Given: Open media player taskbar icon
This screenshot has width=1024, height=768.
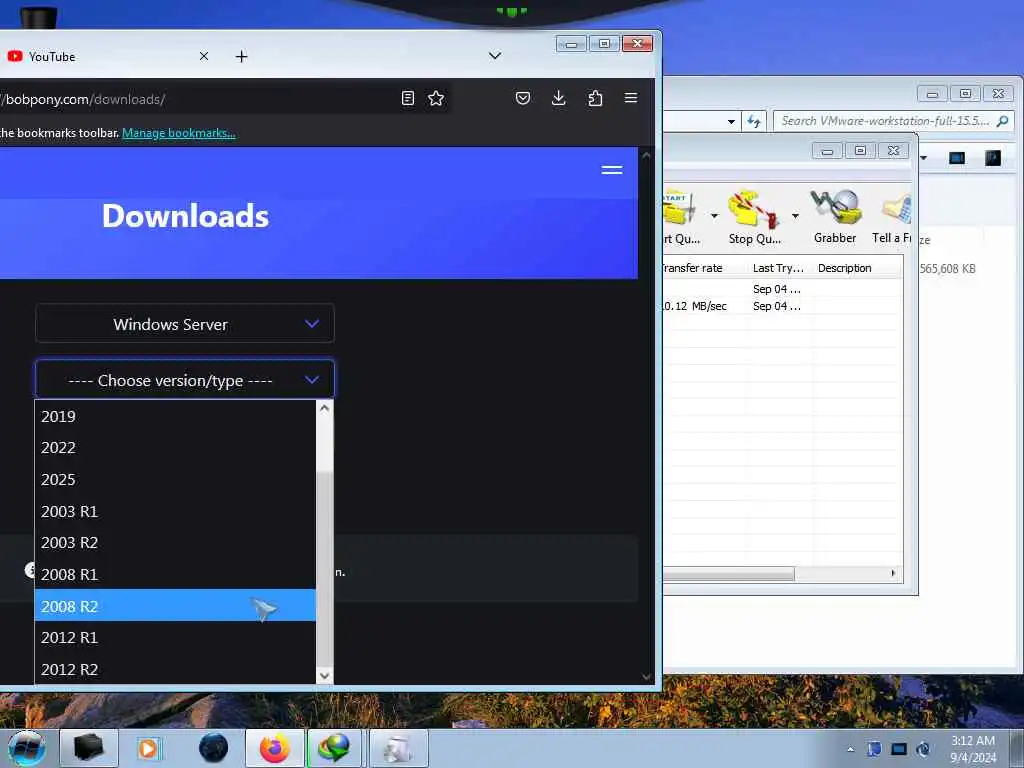Looking at the screenshot, I should [x=149, y=748].
